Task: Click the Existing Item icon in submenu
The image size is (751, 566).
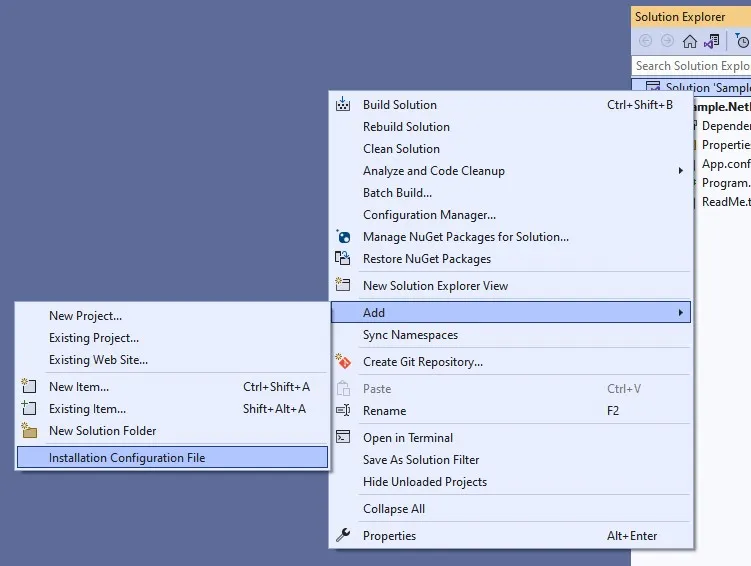Action: (29, 408)
